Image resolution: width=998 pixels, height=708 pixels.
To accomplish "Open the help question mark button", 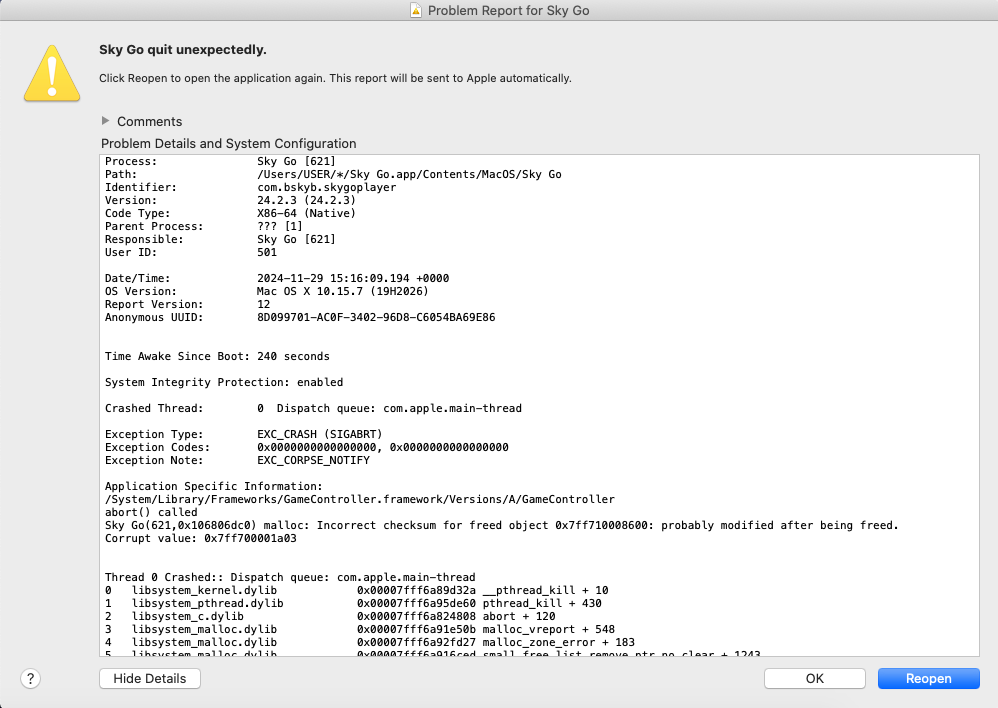I will point(31,679).
